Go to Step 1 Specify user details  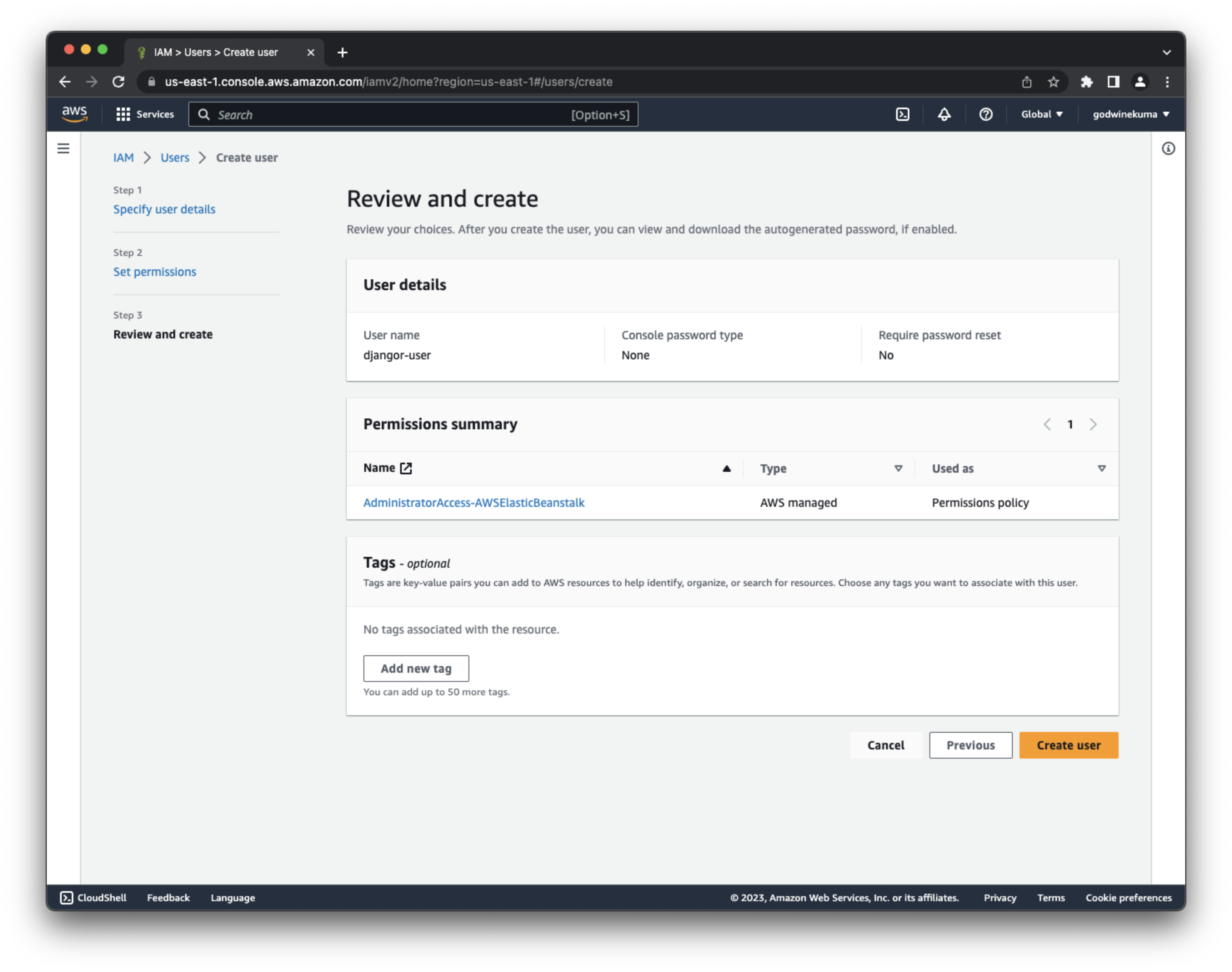[x=164, y=209]
